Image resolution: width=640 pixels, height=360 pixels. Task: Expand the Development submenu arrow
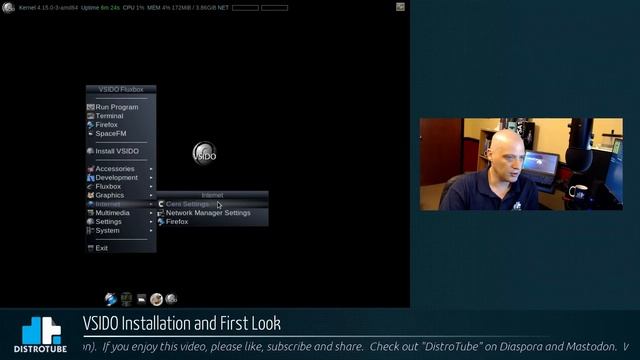151,178
